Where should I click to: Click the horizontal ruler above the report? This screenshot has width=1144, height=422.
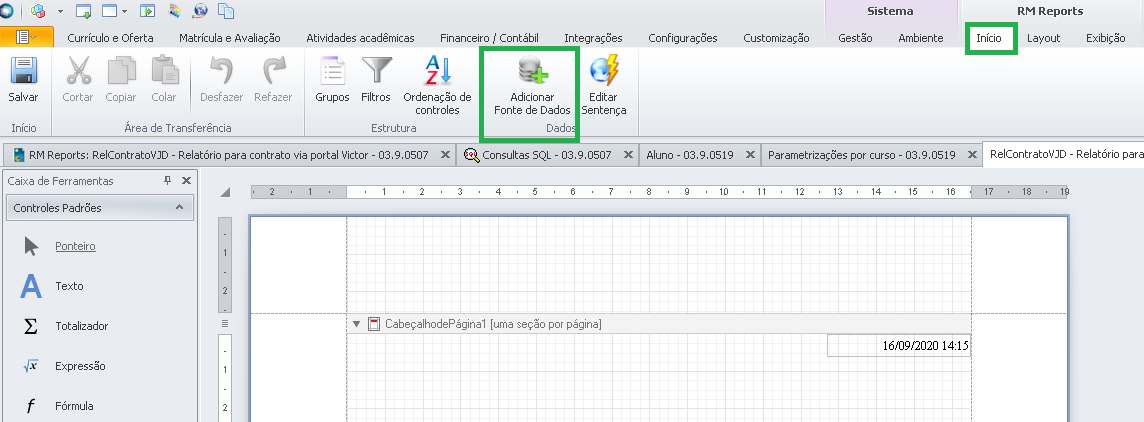point(660,192)
